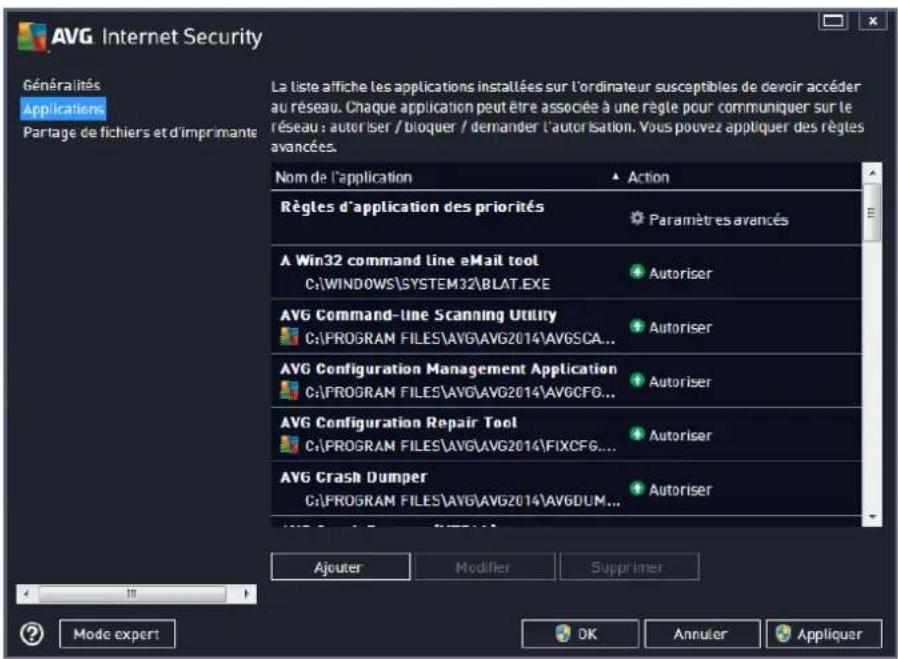Open the Généralités section
The height and width of the screenshot is (659, 898).
pos(61,85)
